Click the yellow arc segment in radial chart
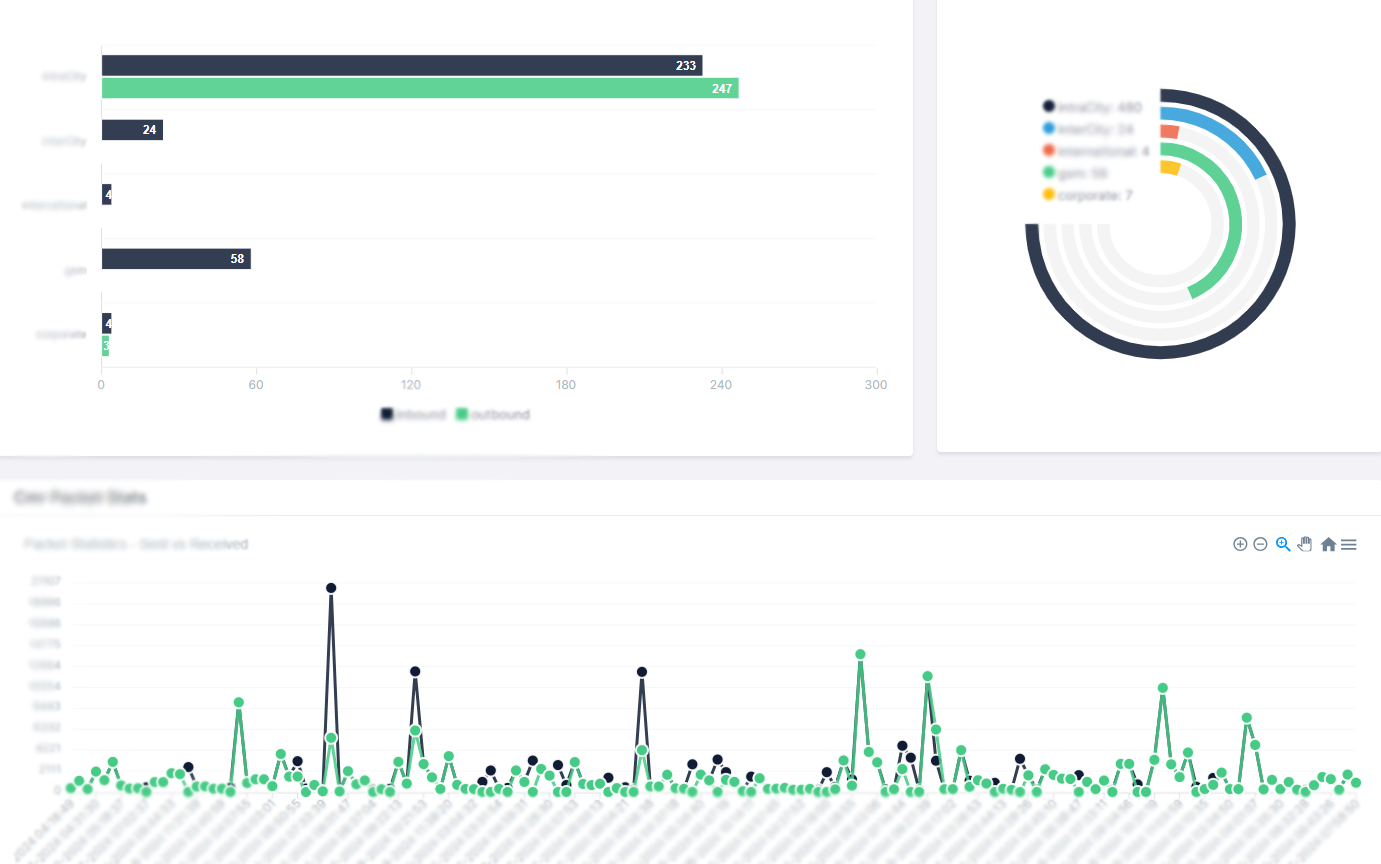Viewport: 1381px width, 864px height. coord(1170,168)
